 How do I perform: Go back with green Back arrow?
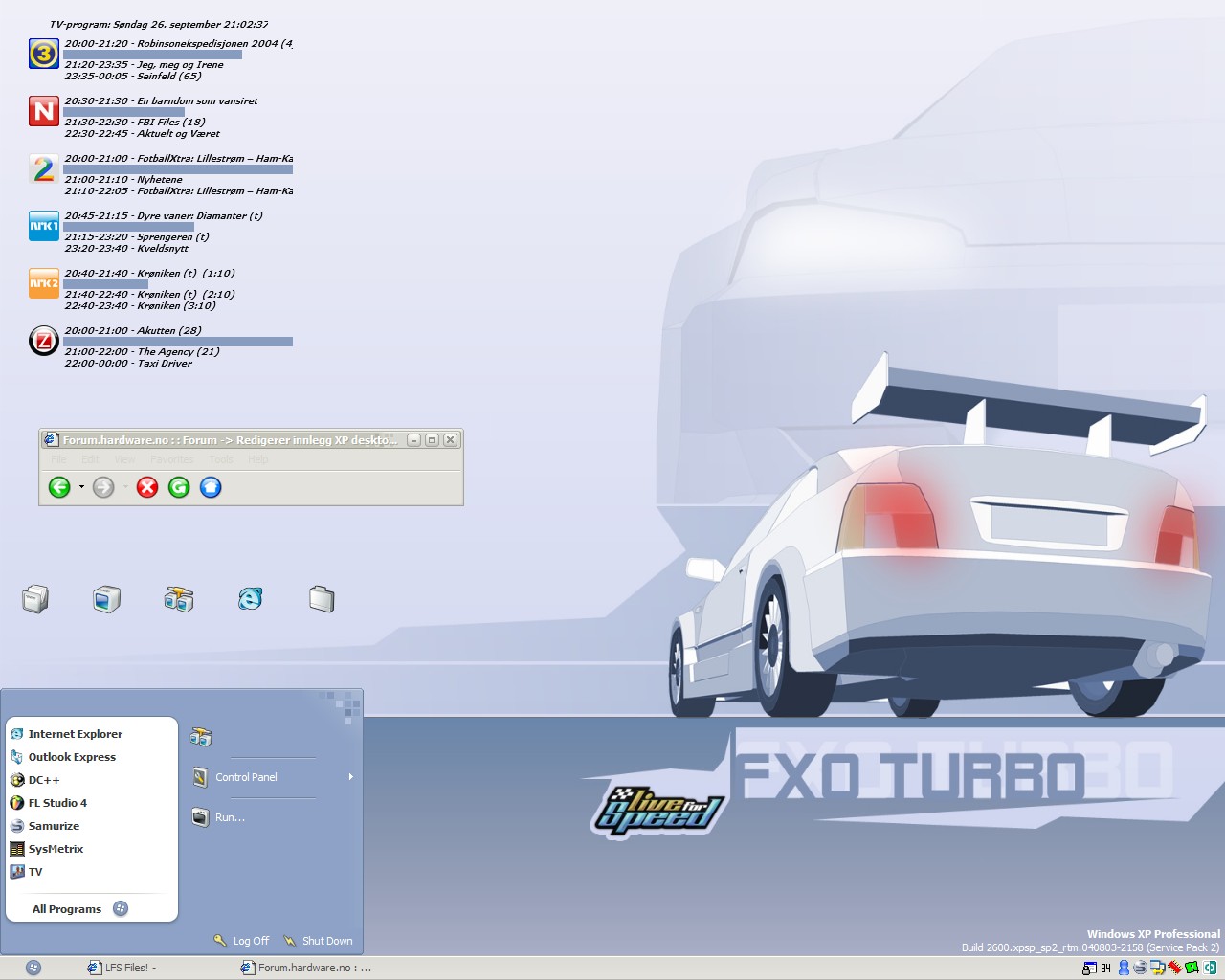coord(59,487)
